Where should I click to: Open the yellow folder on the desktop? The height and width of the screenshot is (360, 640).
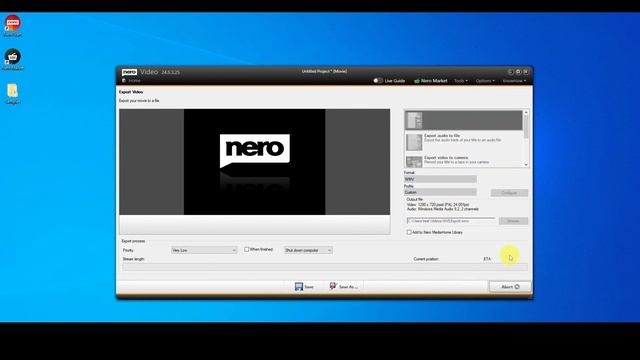point(13,93)
